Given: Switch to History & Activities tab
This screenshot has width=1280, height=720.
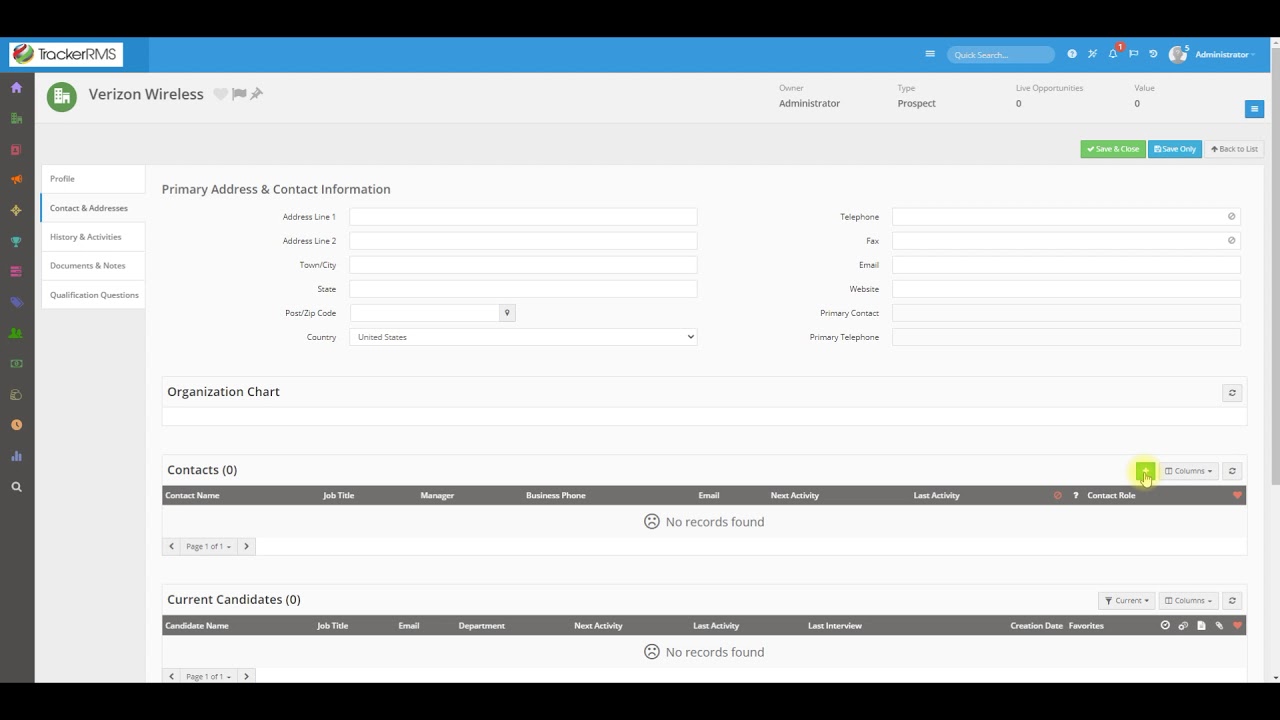Looking at the screenshot, I should (93, 237).
